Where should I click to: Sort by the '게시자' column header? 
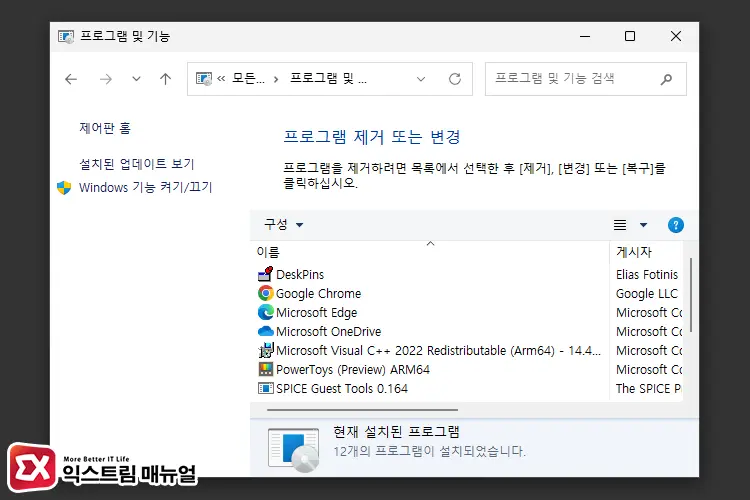(x=647, y=252)
